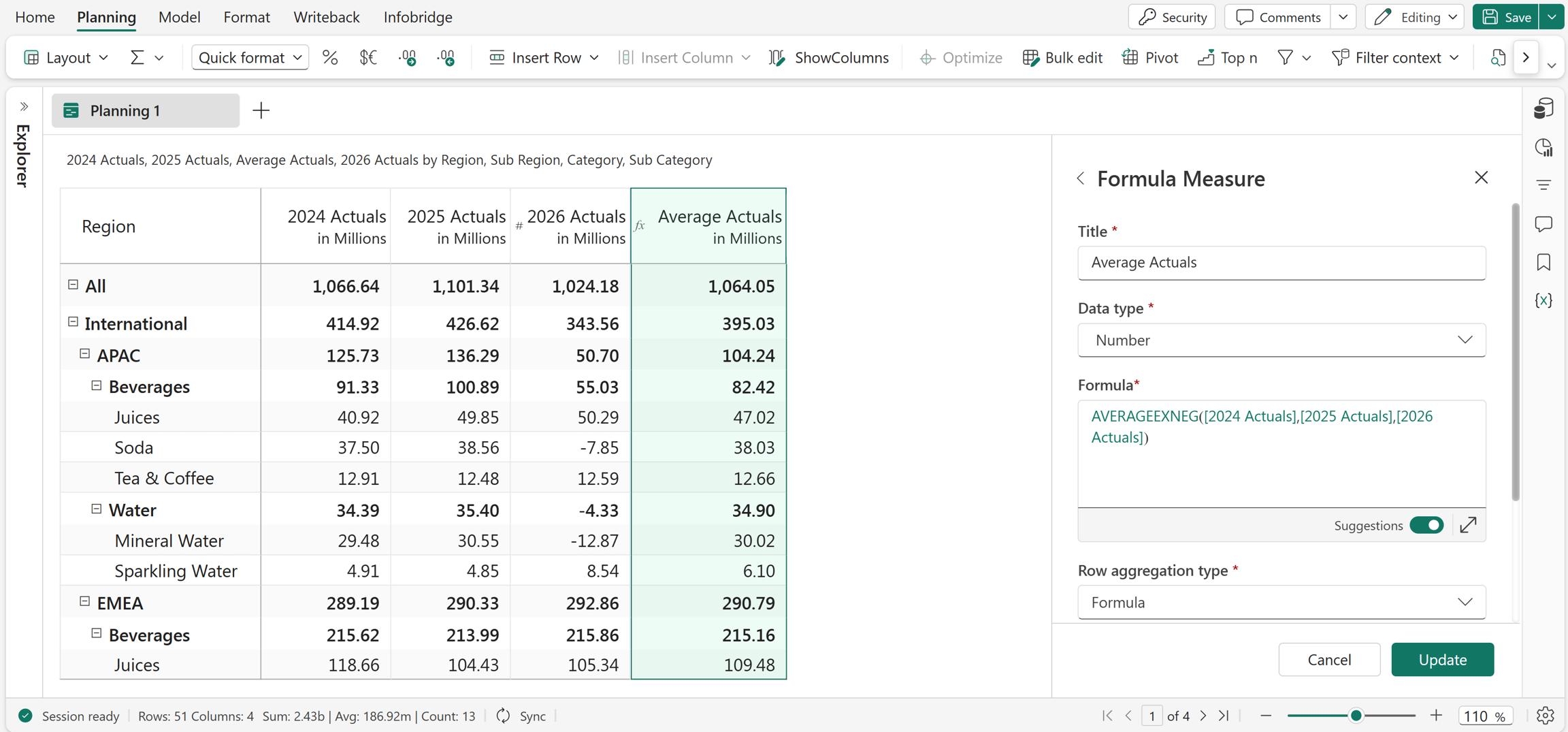Viewport: 1568px width, 732px height.
Task: Open the variables {x} icon in sidebar
Action: tap(1543, 300)
